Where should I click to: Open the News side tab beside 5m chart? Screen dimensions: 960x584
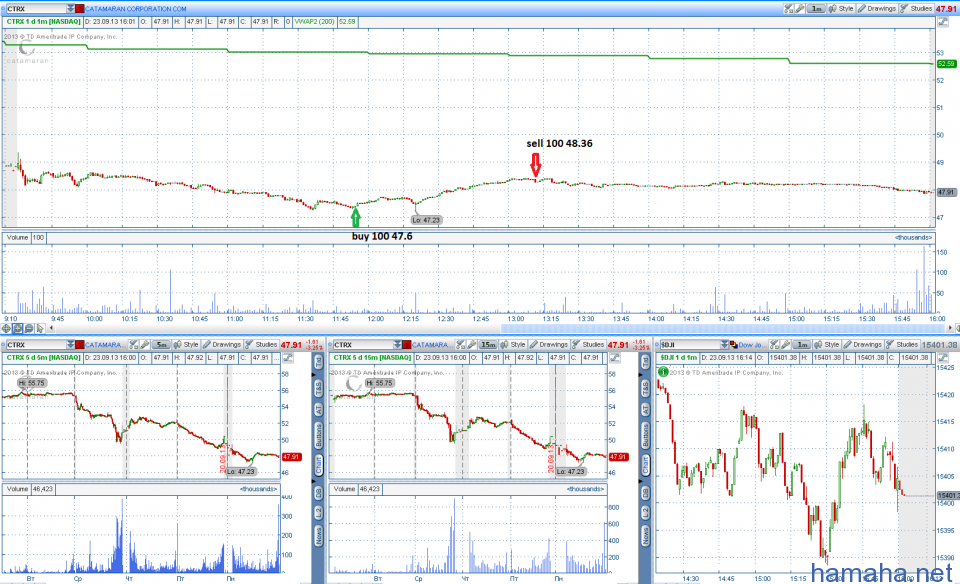pyautogui.click(x=318, y=536)
